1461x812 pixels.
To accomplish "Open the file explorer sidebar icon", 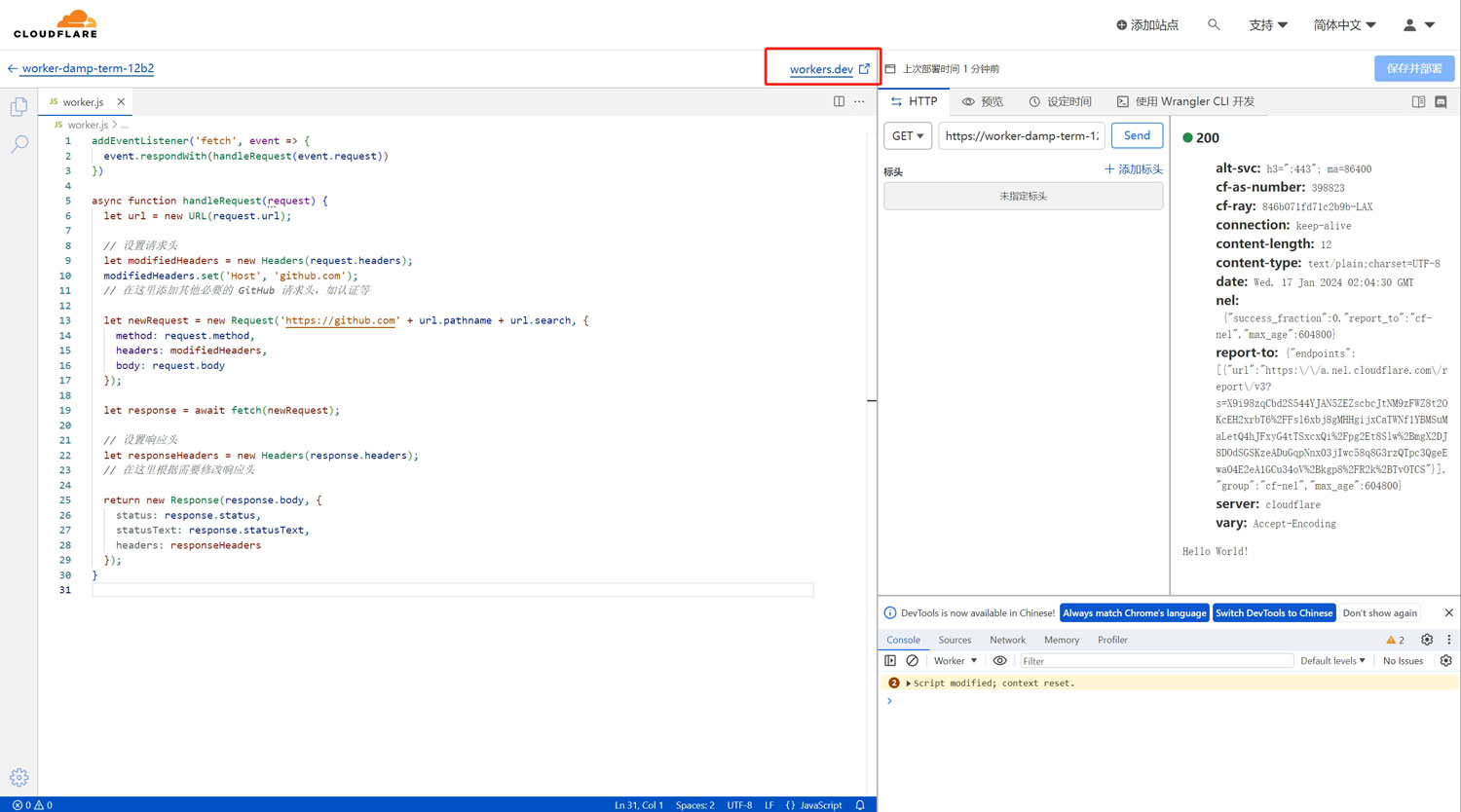I will [19, 106].
